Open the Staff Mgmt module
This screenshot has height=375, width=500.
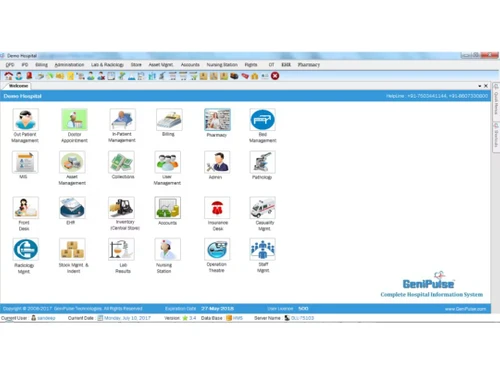263,249
